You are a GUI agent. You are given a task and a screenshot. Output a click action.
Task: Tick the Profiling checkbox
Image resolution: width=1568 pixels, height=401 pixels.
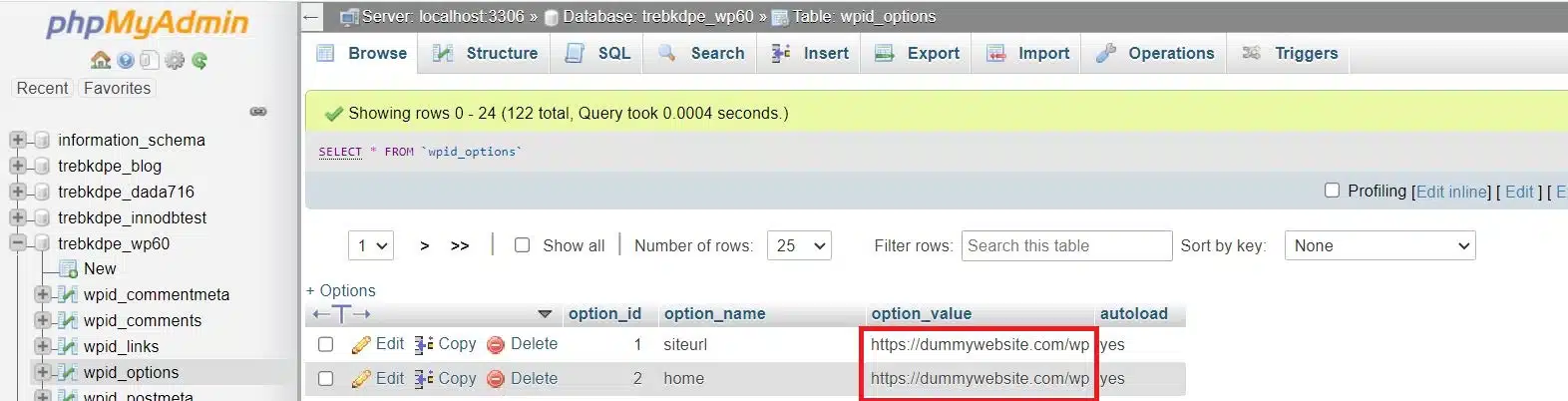1332,191
